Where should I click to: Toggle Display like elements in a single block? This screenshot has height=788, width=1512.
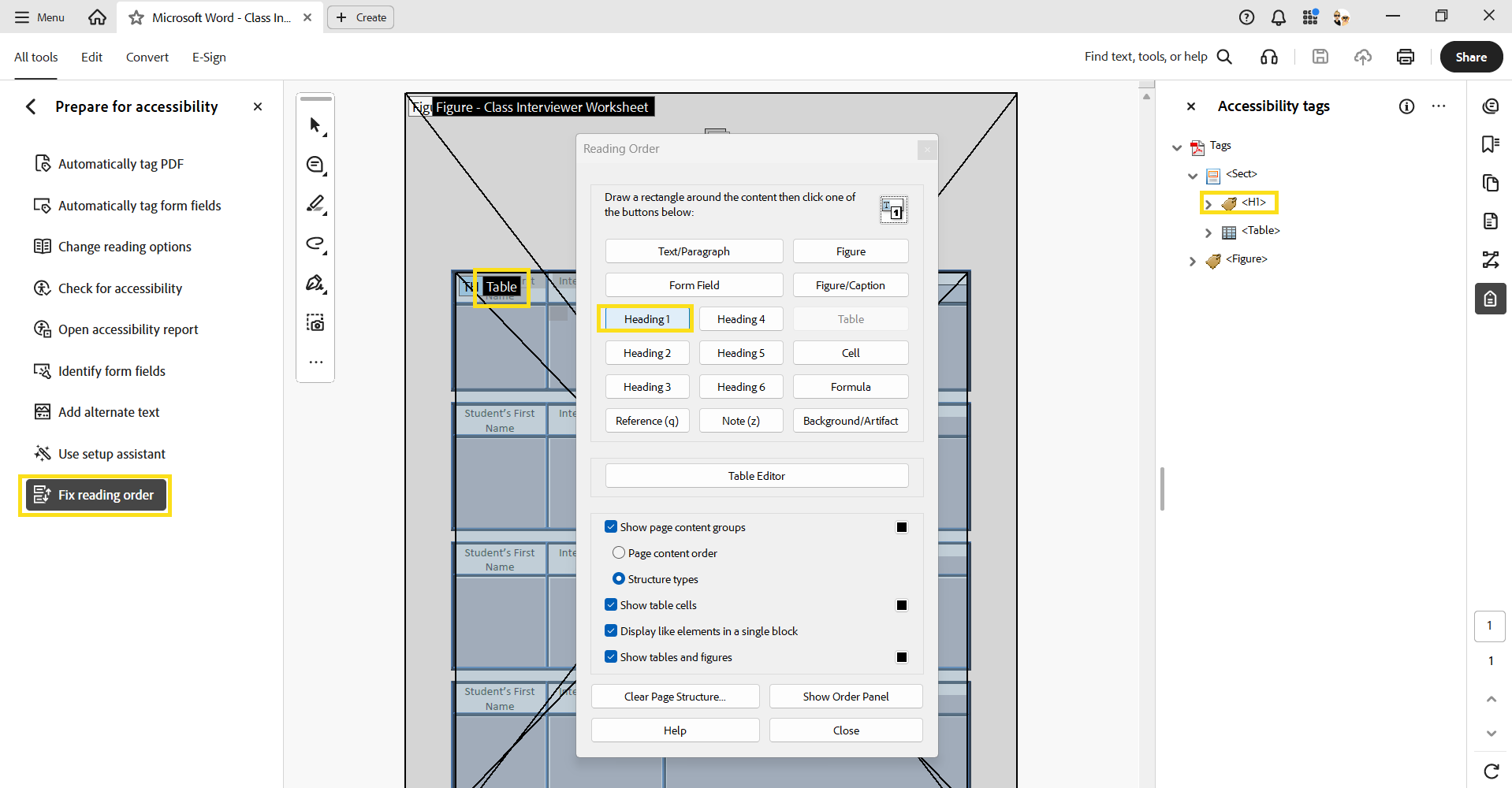(611, 630)
